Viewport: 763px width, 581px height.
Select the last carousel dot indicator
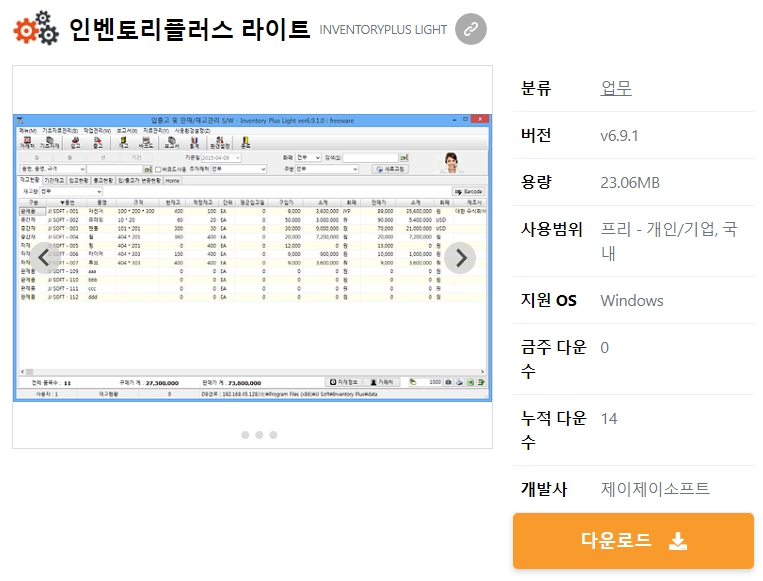click(x=273, y=435)
